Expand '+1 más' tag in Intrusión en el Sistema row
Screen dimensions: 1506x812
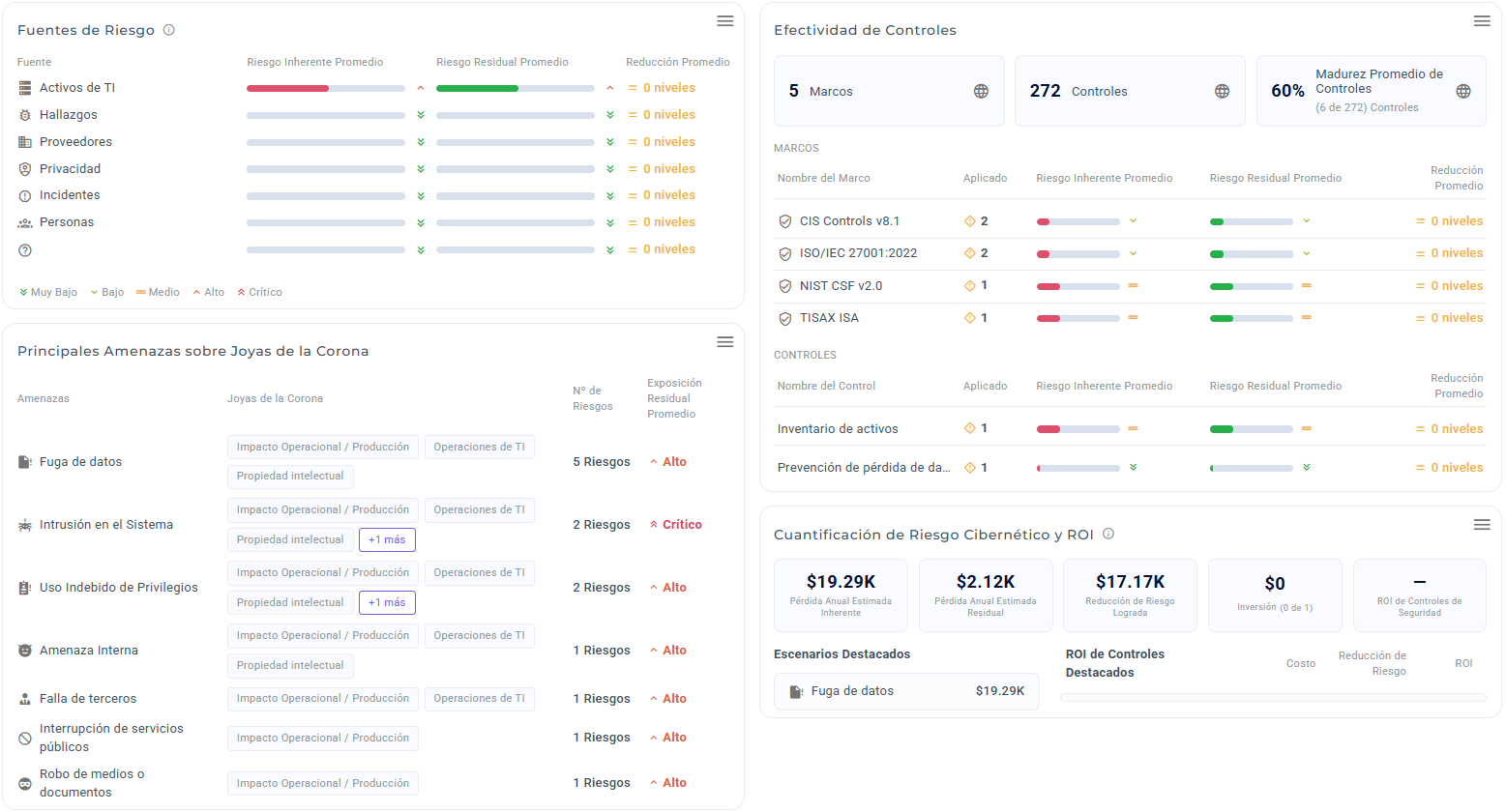pos(387,539)
